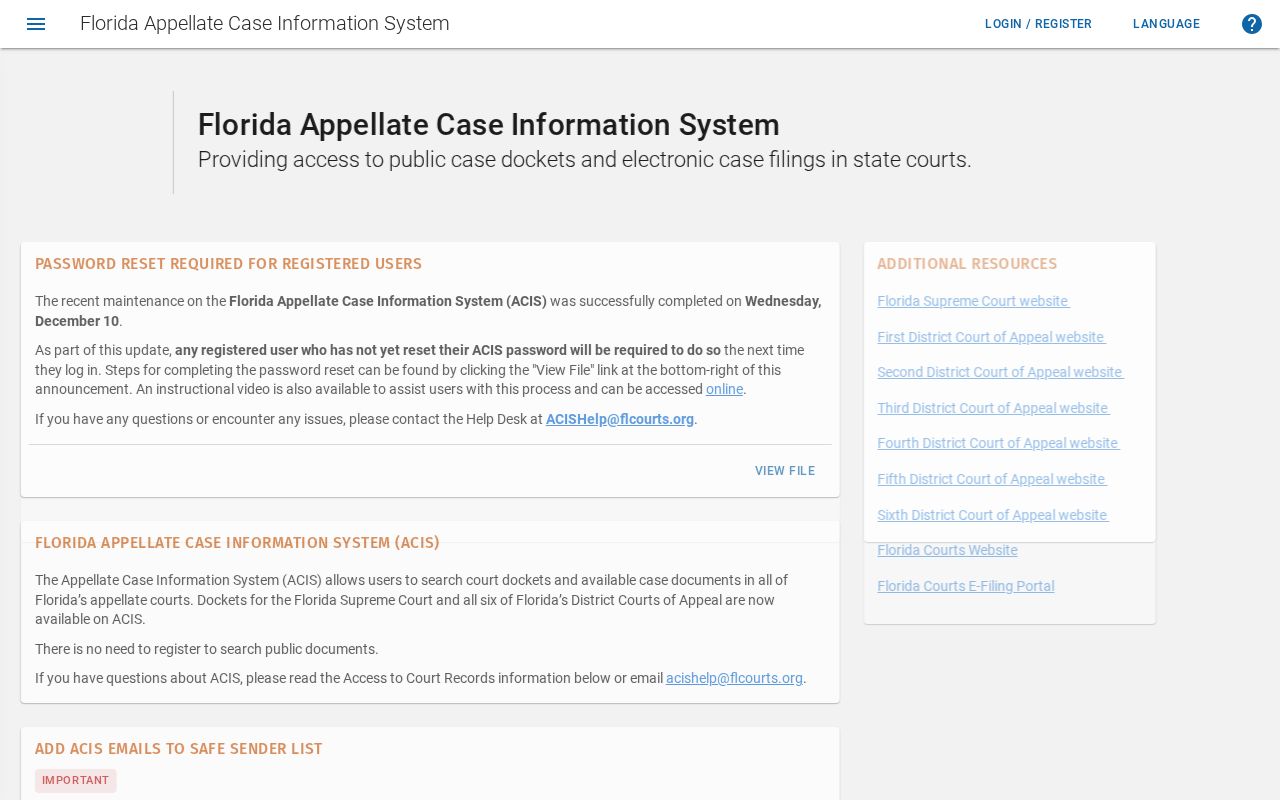Go to Florida Courts Website link

[947, 550]
